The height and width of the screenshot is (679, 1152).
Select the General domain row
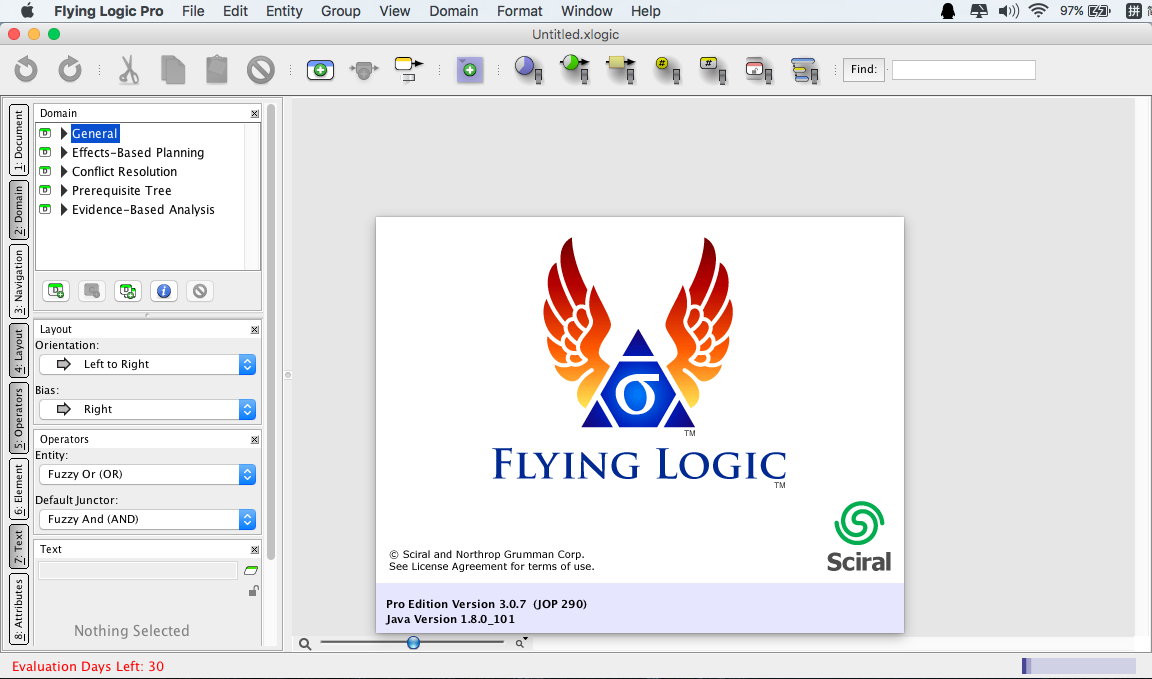95,134
